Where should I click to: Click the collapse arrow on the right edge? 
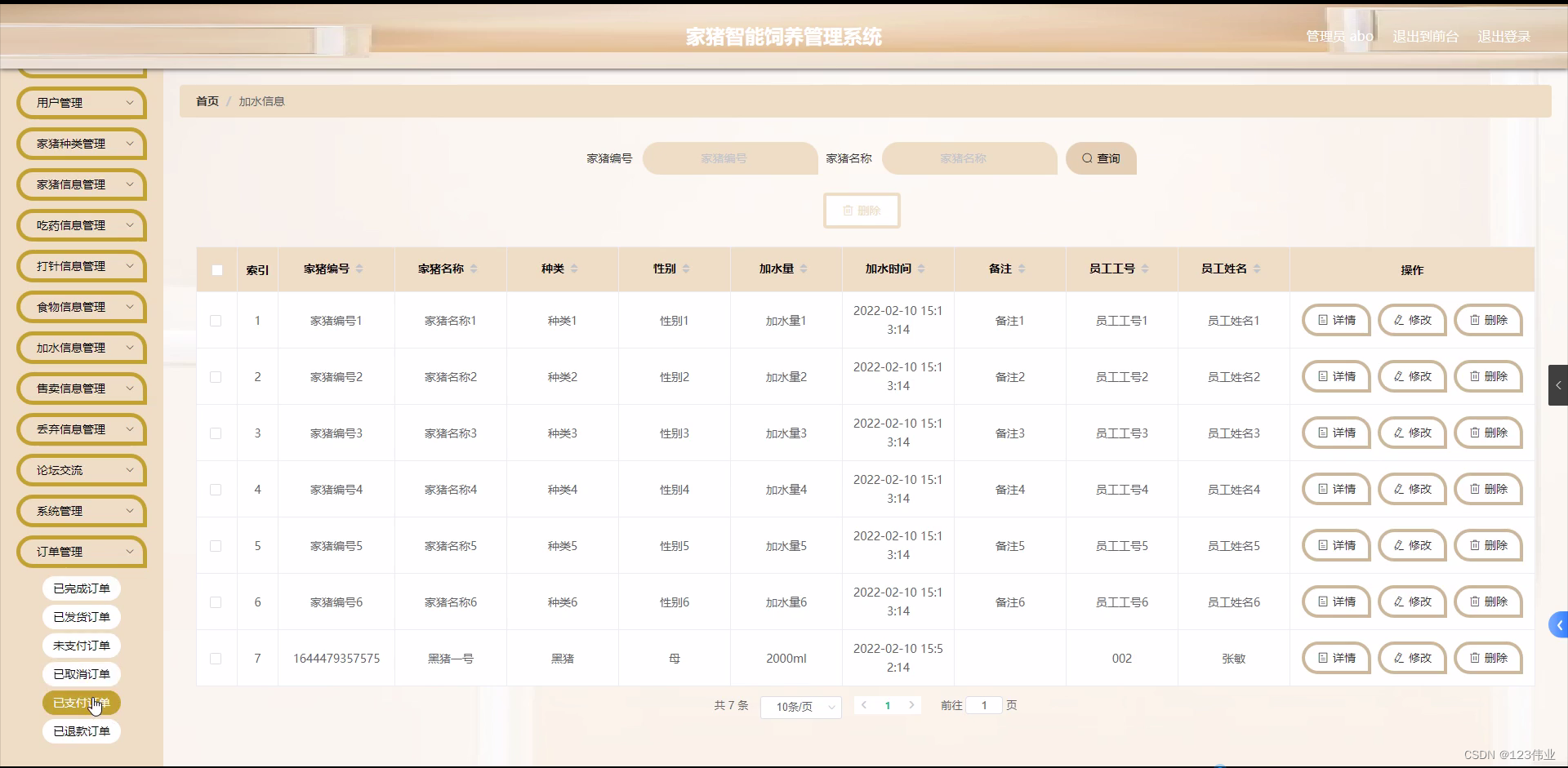(1558, 385)
